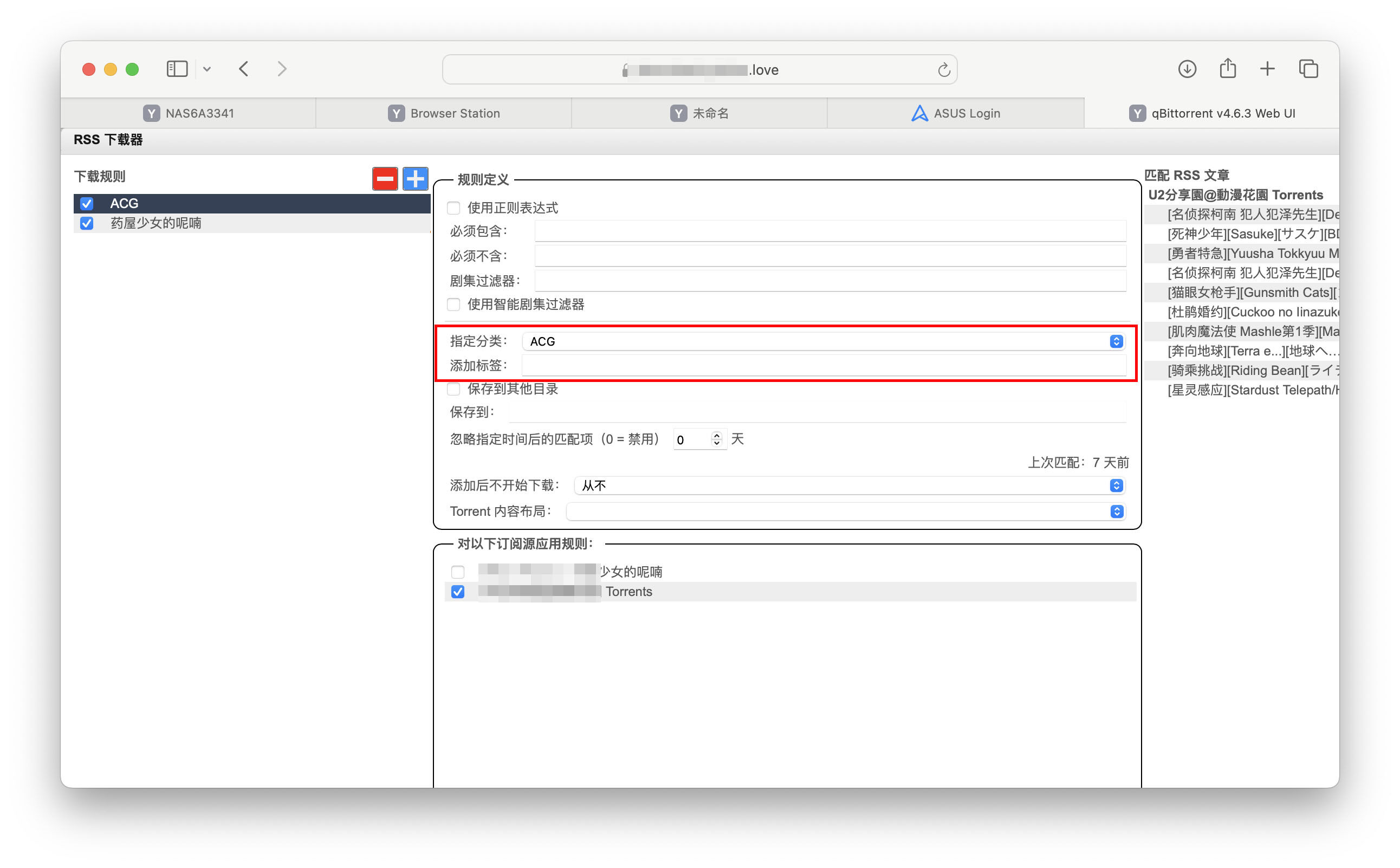Click the Share icon in the toolbar

point(1228,68)
